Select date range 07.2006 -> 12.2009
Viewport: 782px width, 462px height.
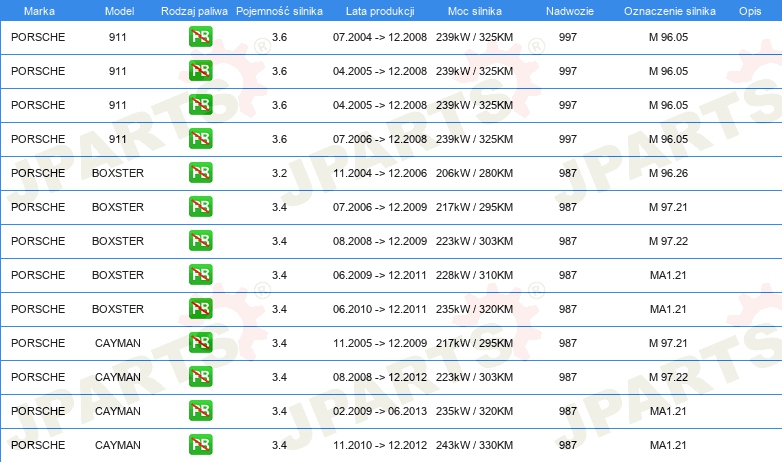(380, 207)
